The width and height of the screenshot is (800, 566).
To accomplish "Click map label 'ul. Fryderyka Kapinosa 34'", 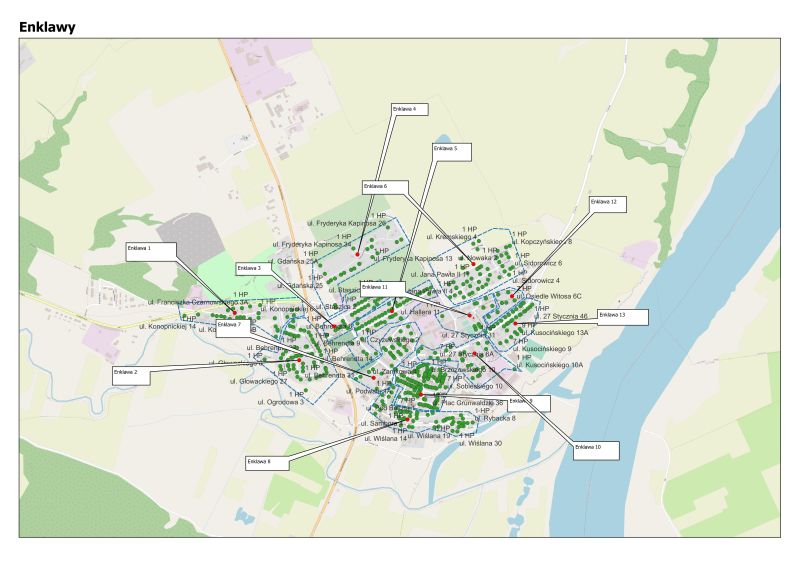I will coord(312,244).
